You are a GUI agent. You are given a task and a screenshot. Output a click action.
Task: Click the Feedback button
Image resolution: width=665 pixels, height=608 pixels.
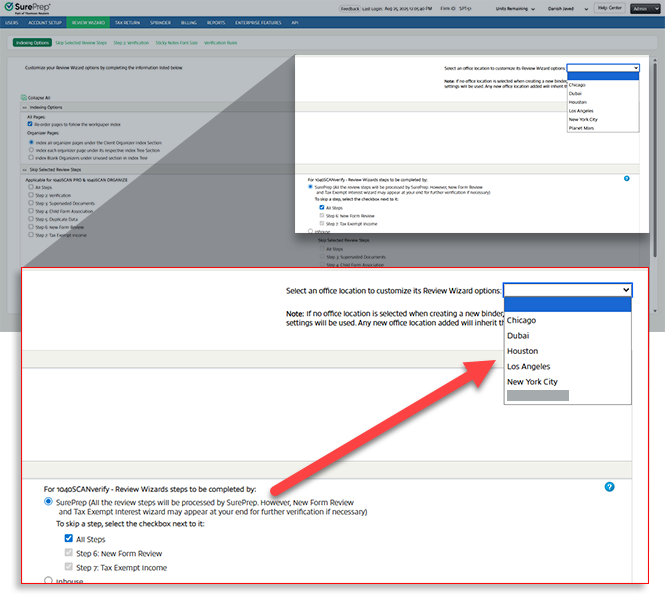(x=350, y=8)
